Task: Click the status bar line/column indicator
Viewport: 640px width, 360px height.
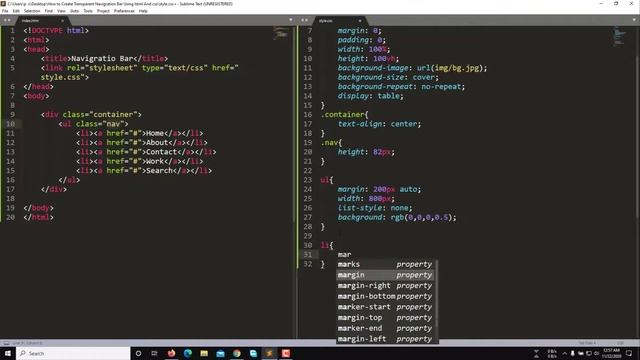Action: coord(27,343)
